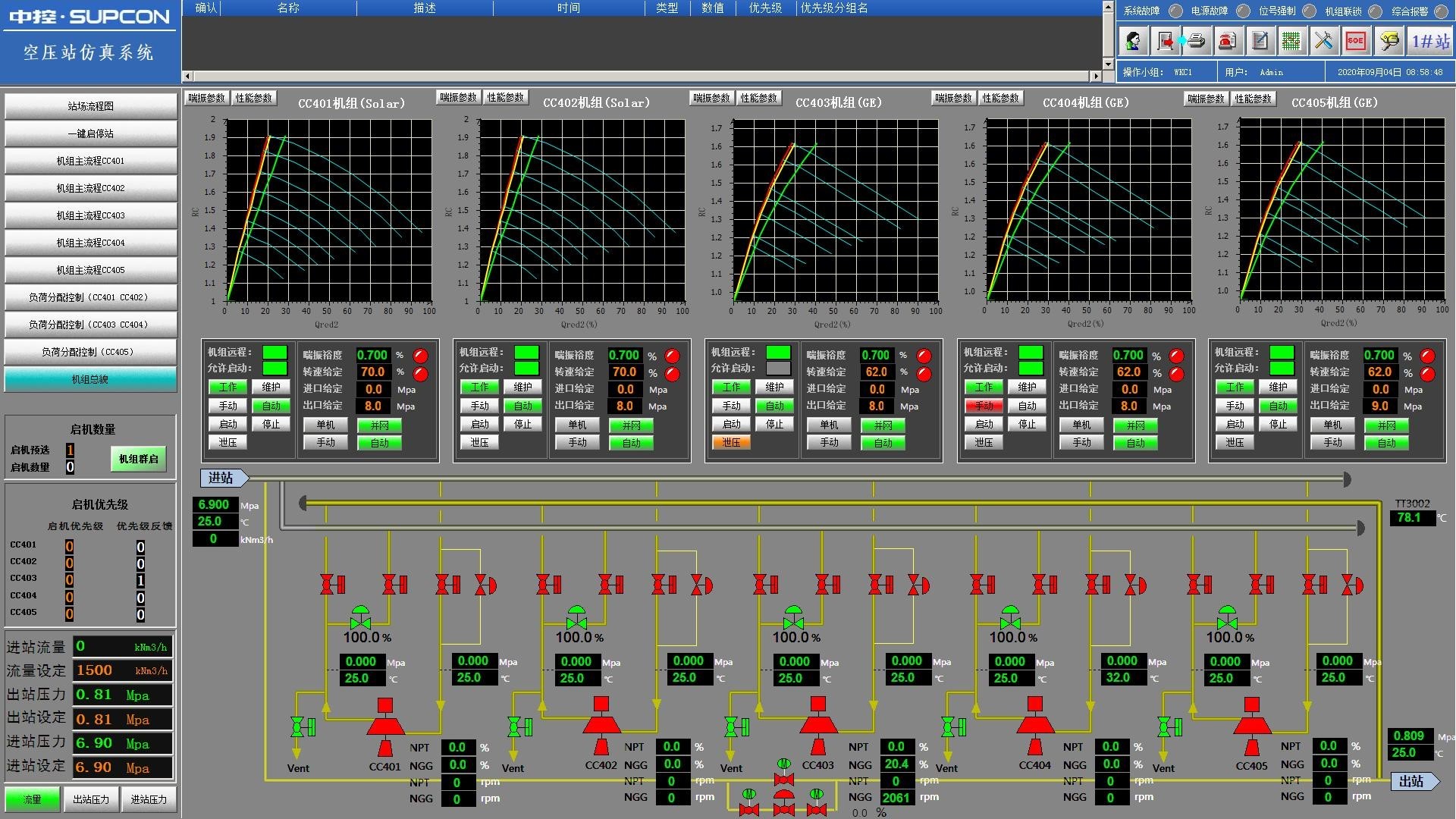Click the tag search magnifier icon
This screenshot has height=819, width=1456.
point(1389,40)
